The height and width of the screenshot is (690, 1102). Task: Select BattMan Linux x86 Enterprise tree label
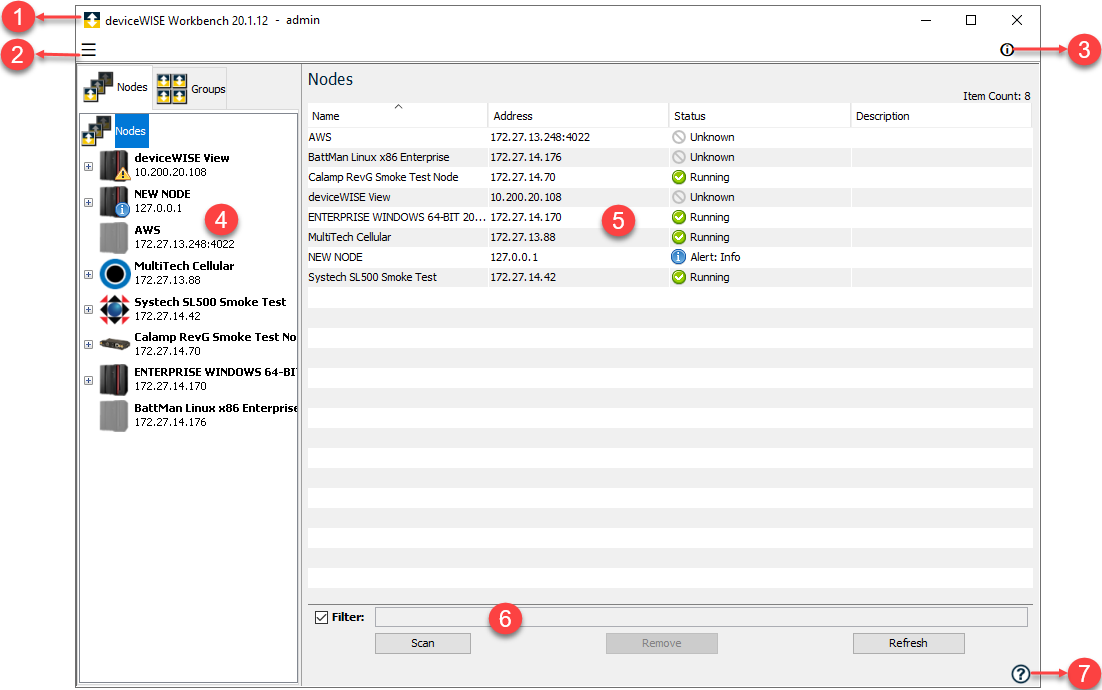coord(216,408)
